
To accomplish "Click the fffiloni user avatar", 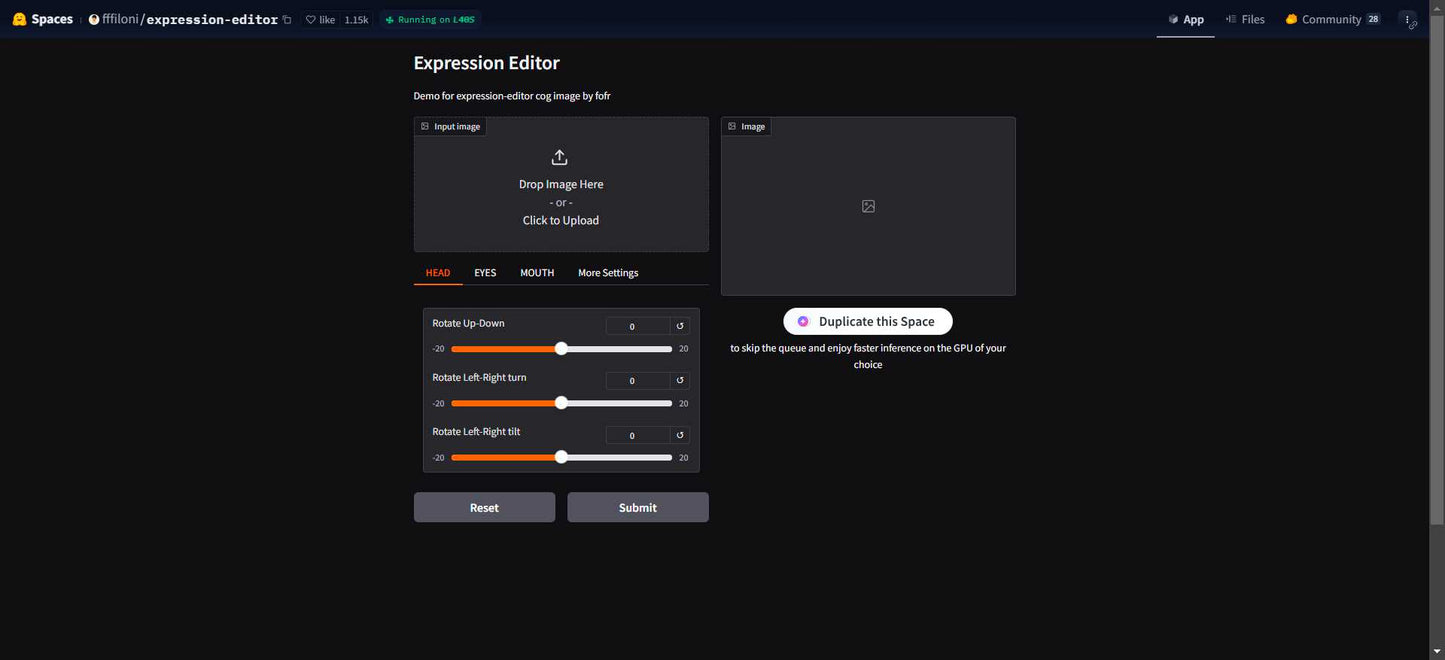I will pos(94,19).
